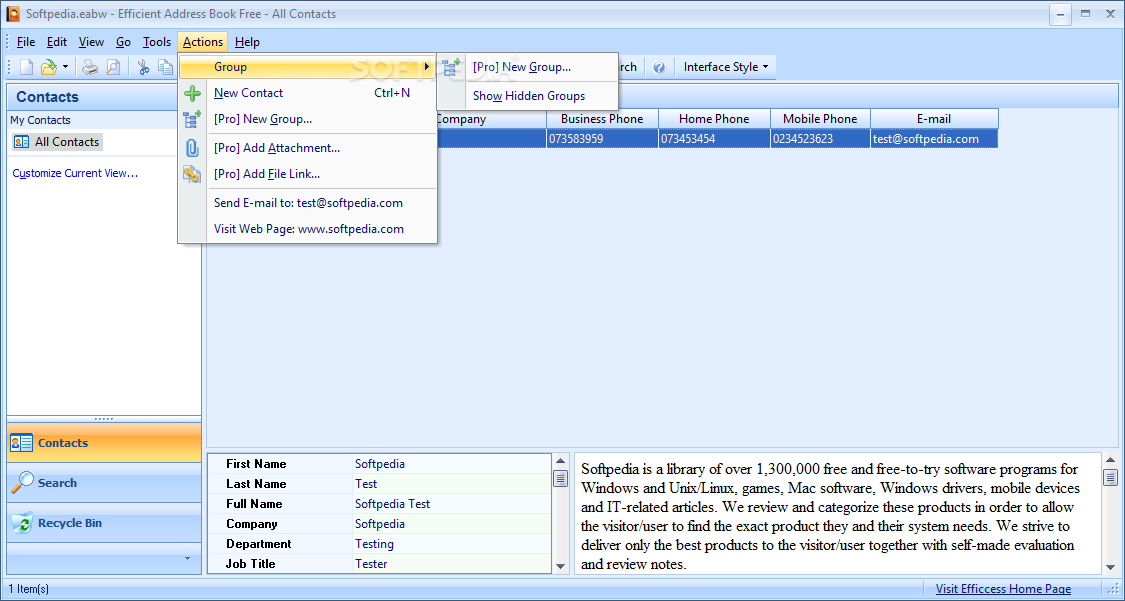Open the Go menu
Image resolution: width=1125 pixels, height=601 pixels.
pos(123,42)
